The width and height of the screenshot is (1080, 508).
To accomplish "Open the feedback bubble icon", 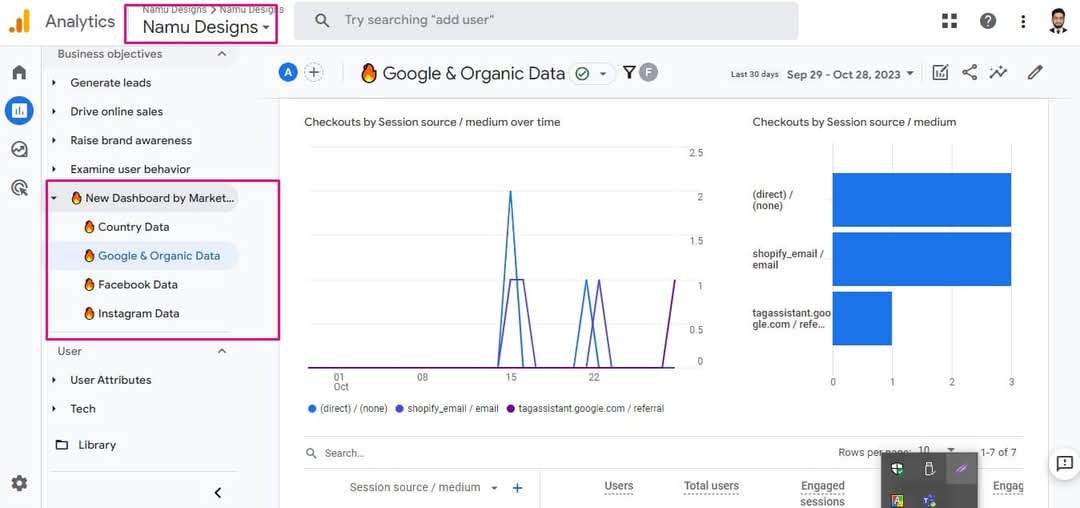I will (1064, 463).
